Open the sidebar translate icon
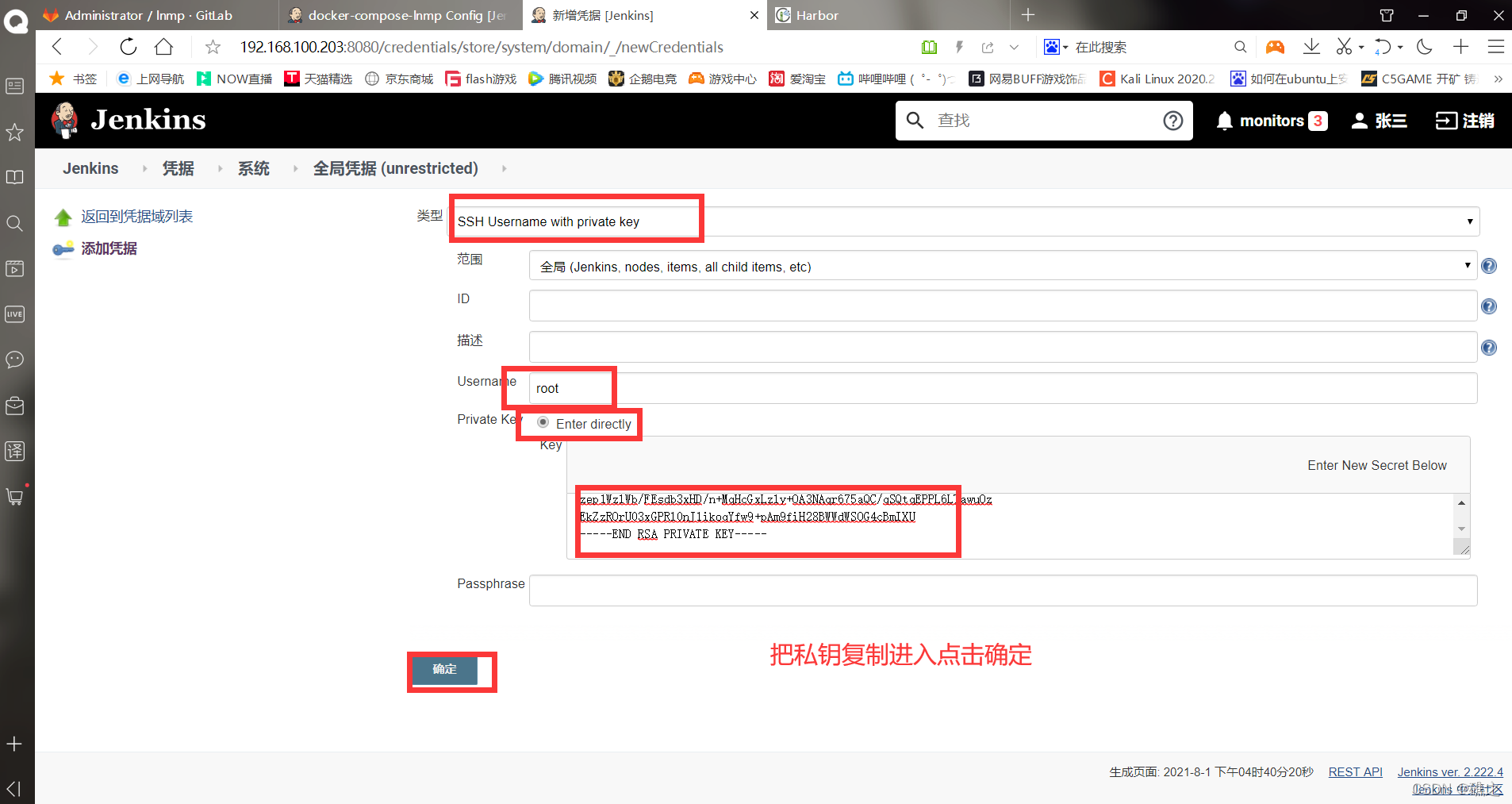Viewport: 1512px width, 804px height. click(15, 451)
